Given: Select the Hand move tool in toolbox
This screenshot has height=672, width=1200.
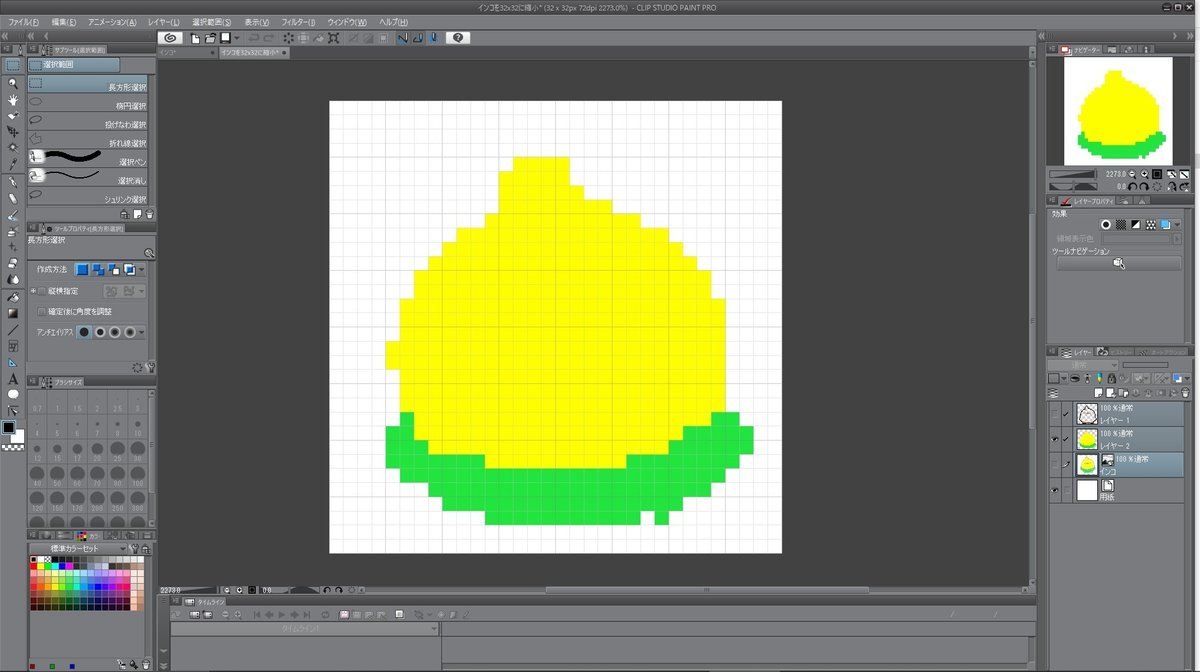Looking at the screenshot, I should tap(13, 99).
